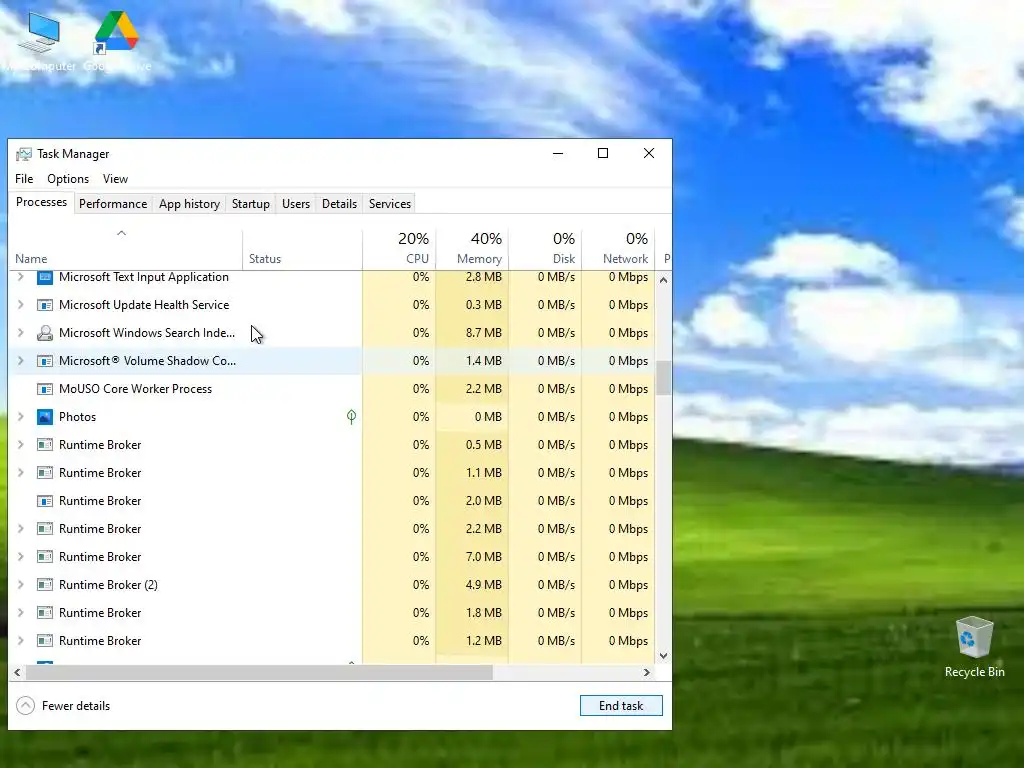Click the 8.7 MB memory cell
Screen dimensions: 1024x768
(472, 333)
